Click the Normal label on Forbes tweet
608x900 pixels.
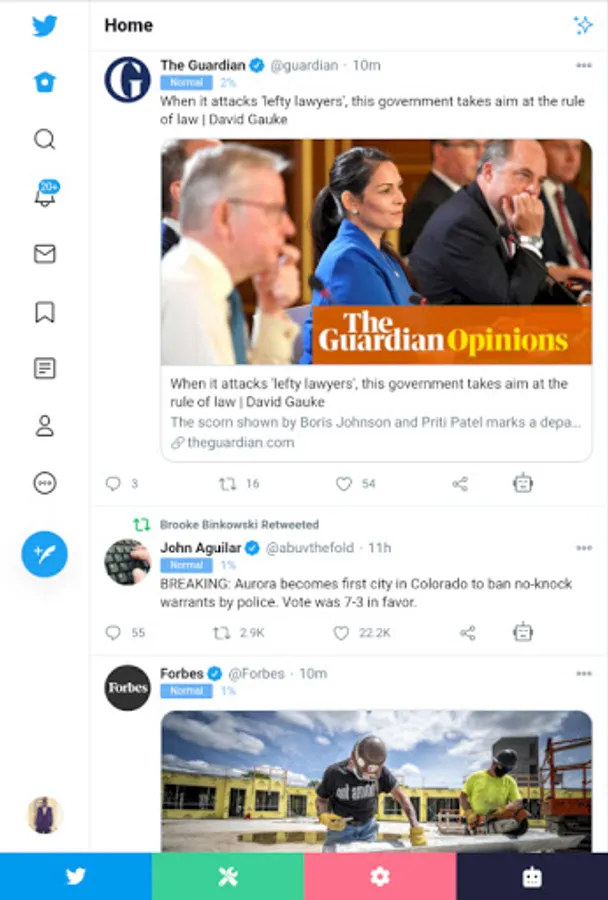click(x=187, y=691)
